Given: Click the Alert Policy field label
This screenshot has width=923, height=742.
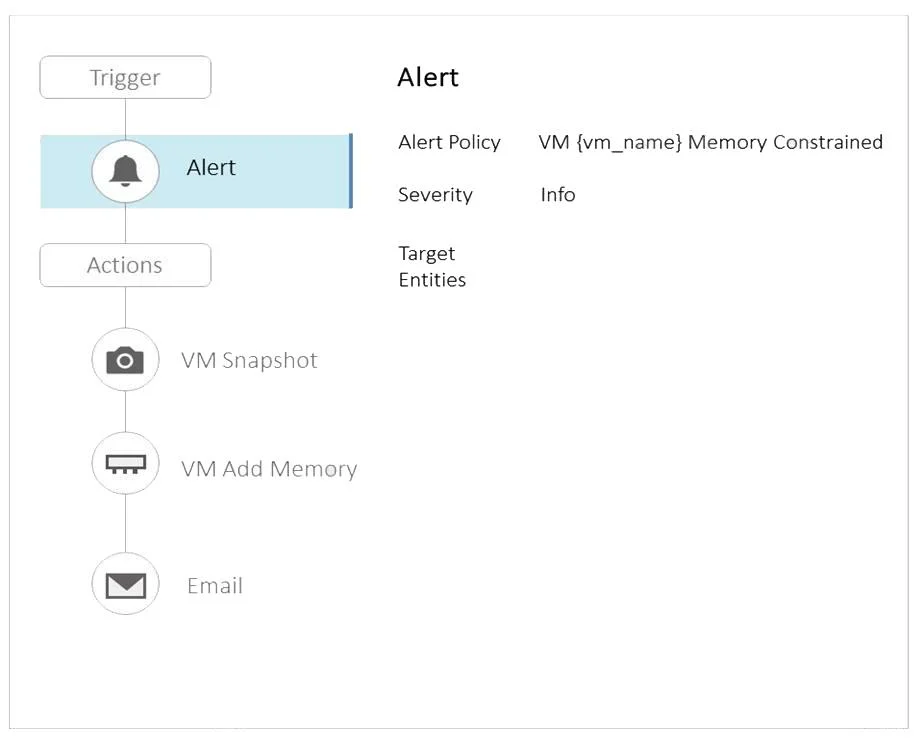Looking at the screenshot, I should pyautogui.click(x=449, y=142).
